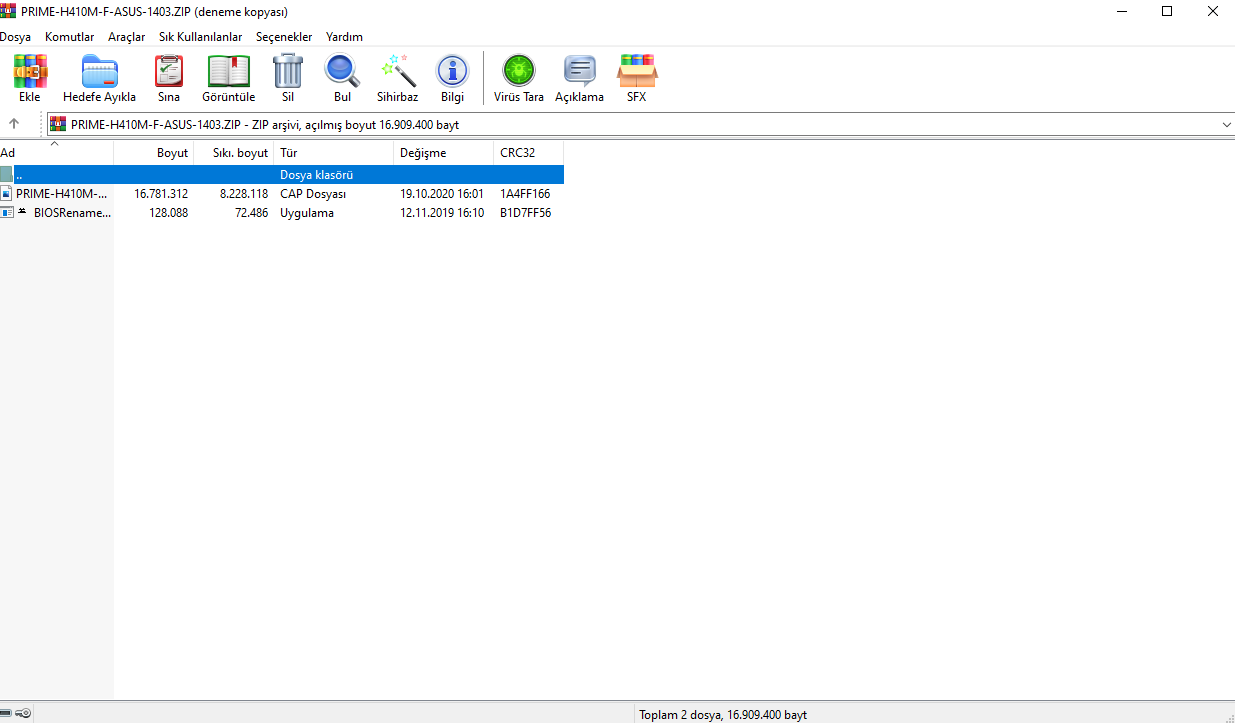
Task: Click the key icon in status bar
Action: (x=23, y=714)
